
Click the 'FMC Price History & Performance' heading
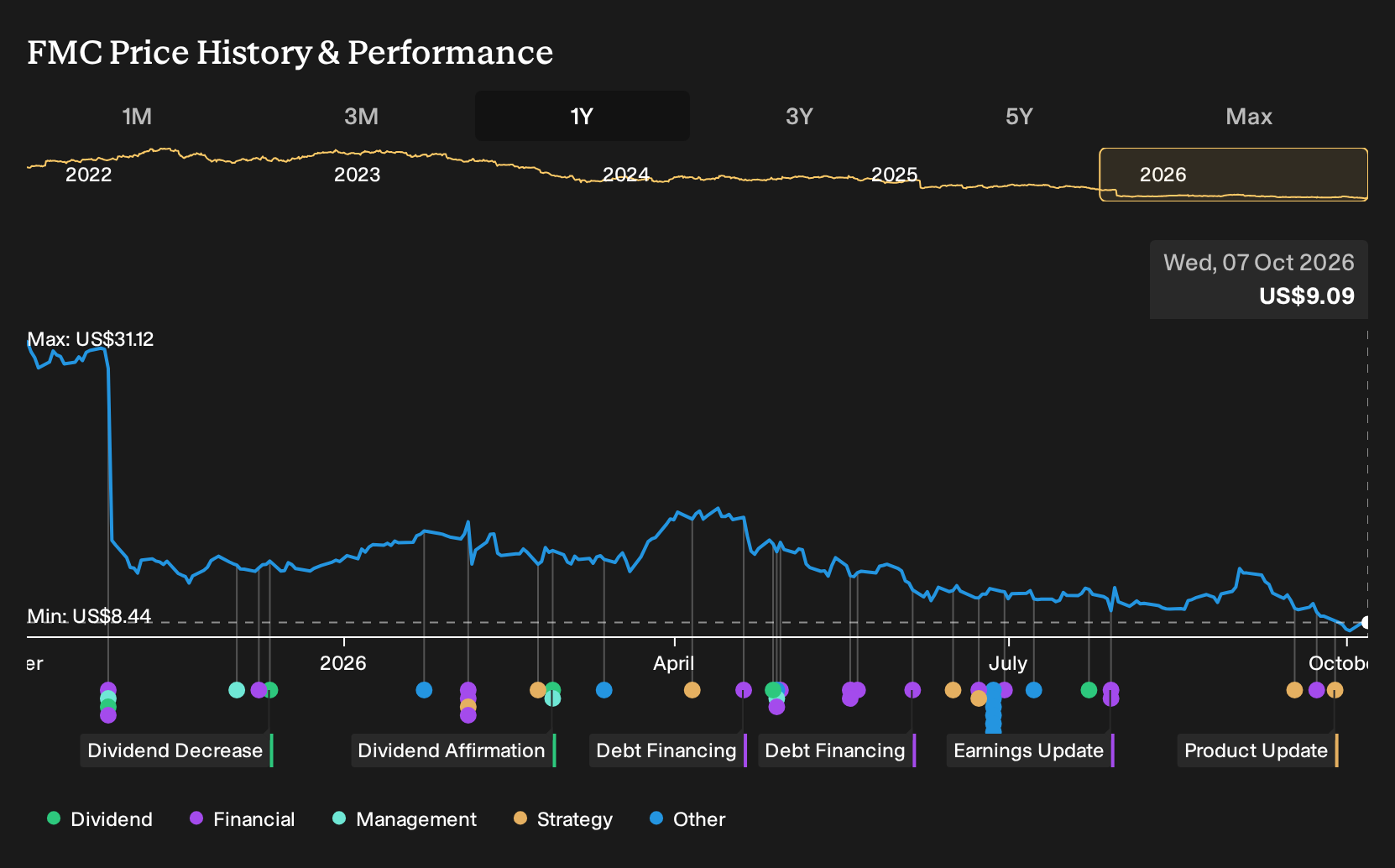pos(290,52)
